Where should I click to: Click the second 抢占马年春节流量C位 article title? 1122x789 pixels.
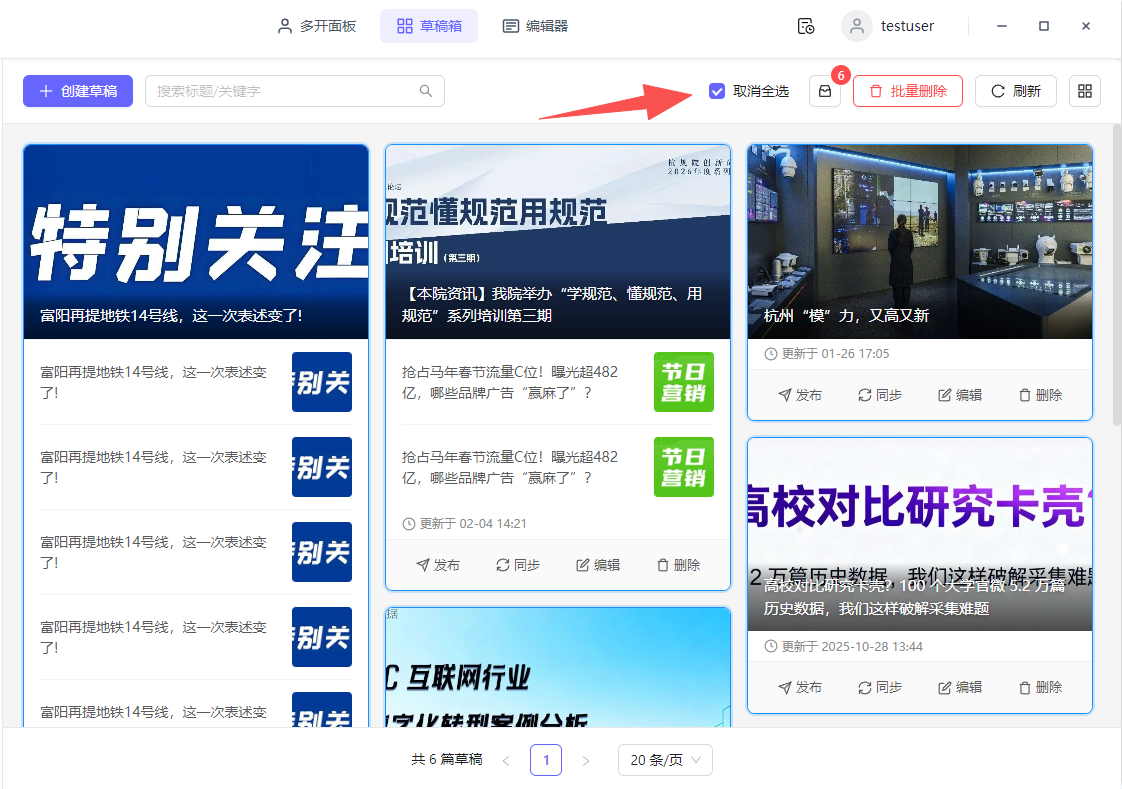point(509,467)
